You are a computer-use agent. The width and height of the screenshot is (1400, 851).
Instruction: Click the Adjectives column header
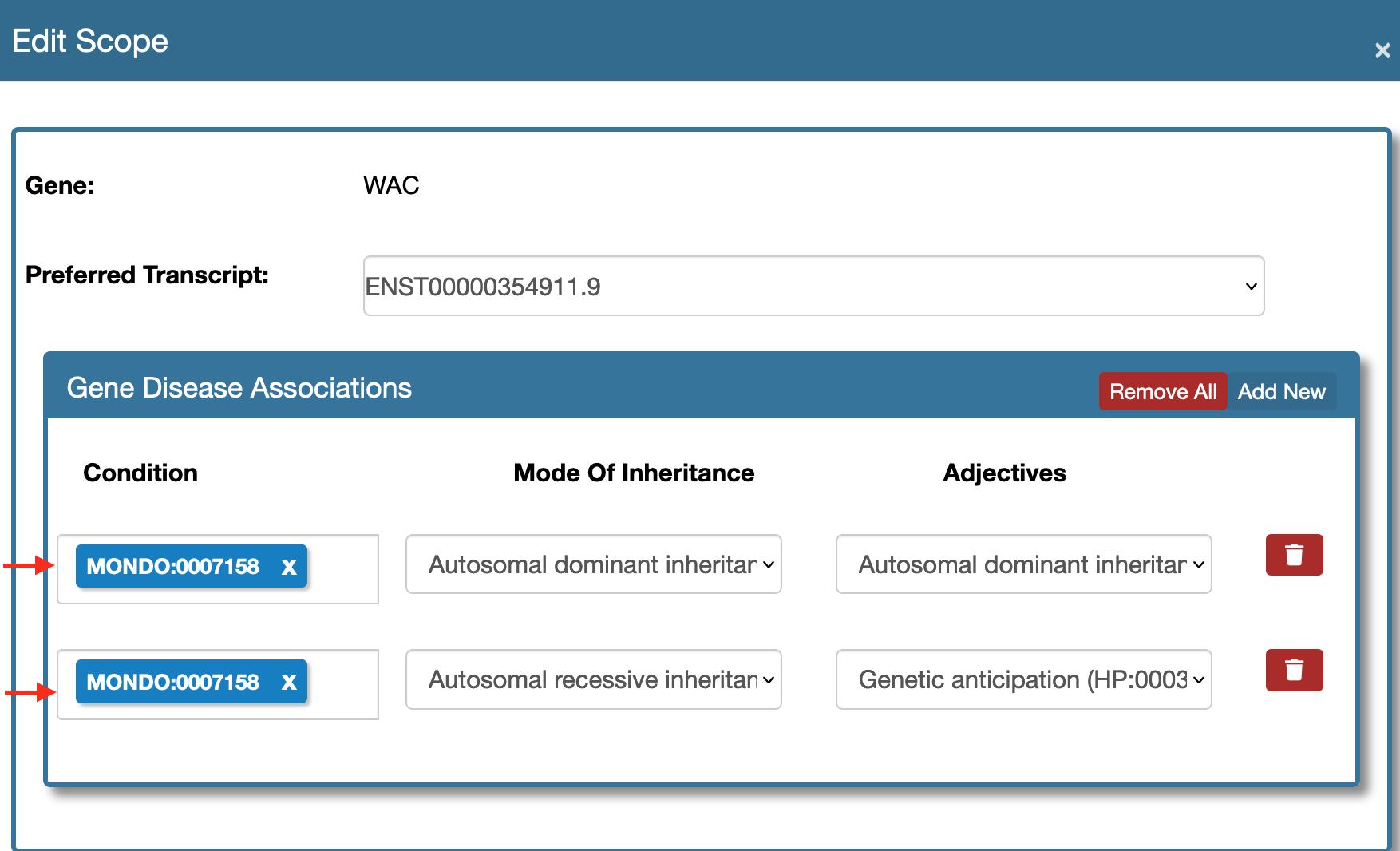click(x=1004, y=473)
